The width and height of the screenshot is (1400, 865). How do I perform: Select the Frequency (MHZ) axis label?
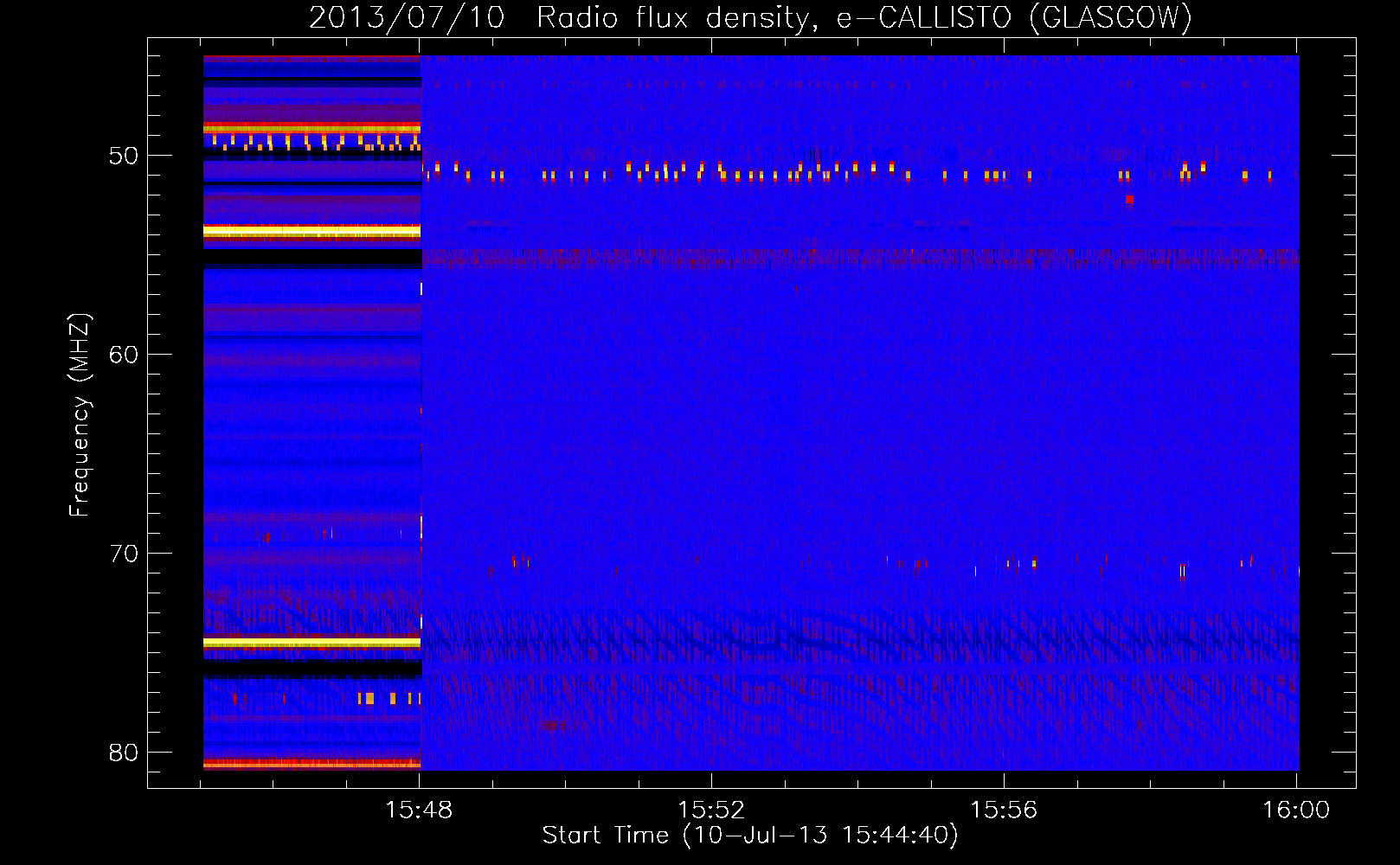[80, 415]
